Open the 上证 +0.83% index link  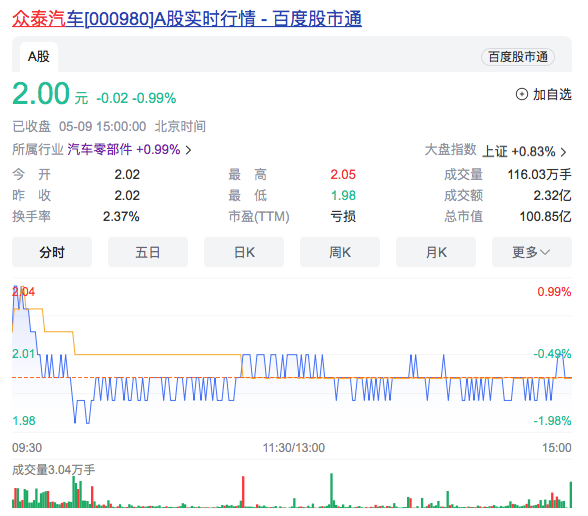point(519,152)
